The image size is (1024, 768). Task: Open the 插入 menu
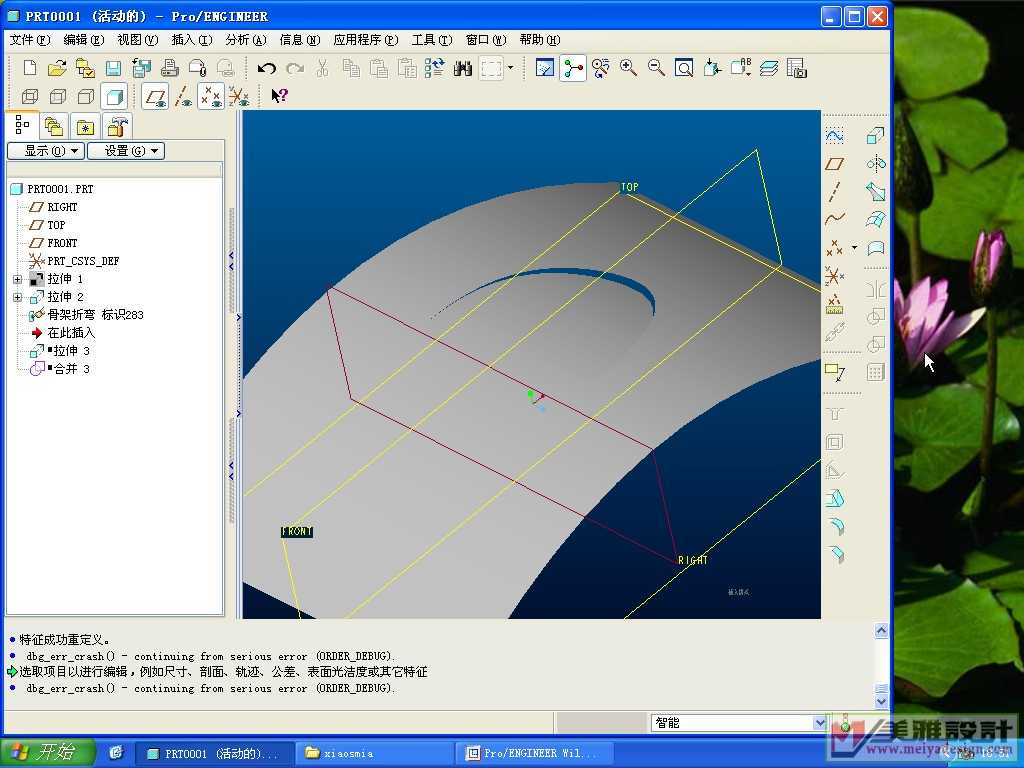191,40
